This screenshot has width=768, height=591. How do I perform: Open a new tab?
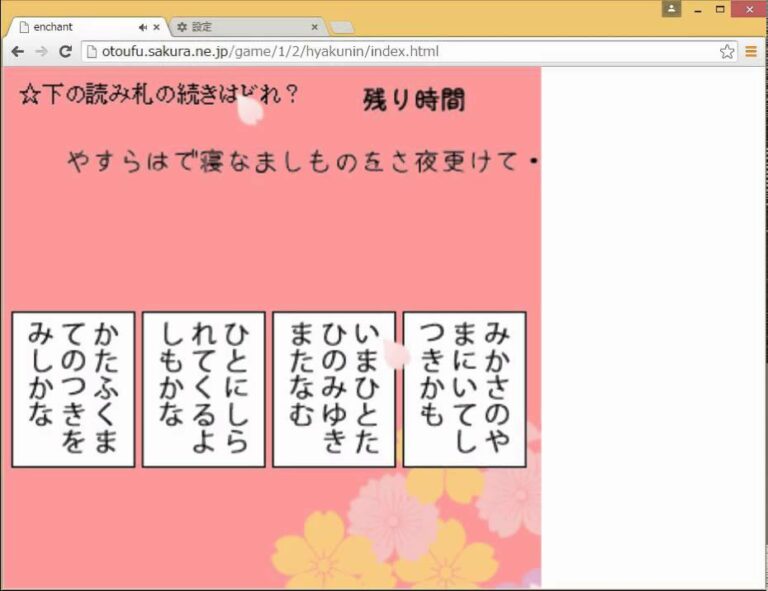[x=341, y=27]
